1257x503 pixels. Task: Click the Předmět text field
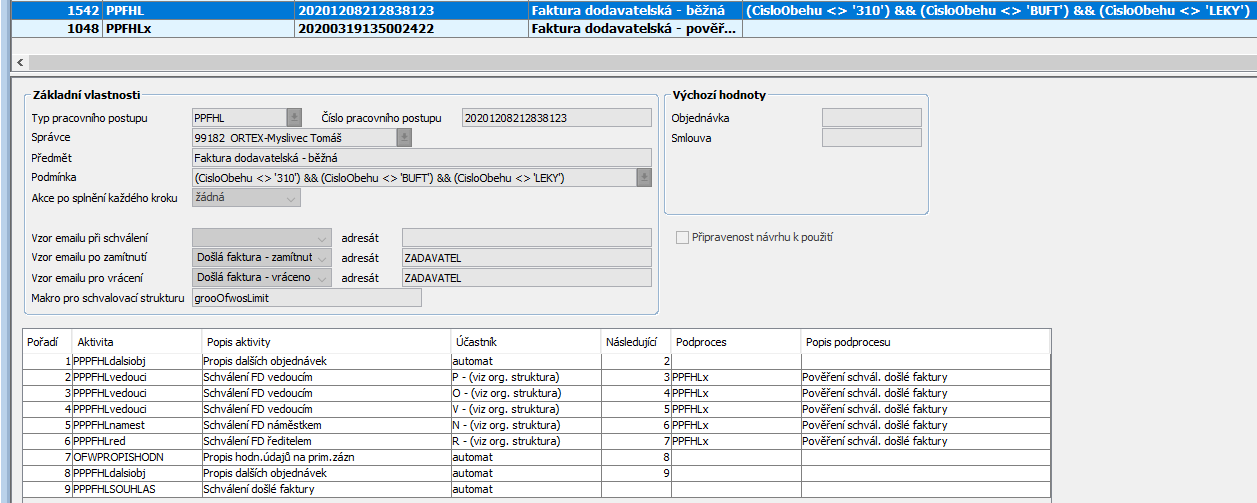[x=421, y=157]
